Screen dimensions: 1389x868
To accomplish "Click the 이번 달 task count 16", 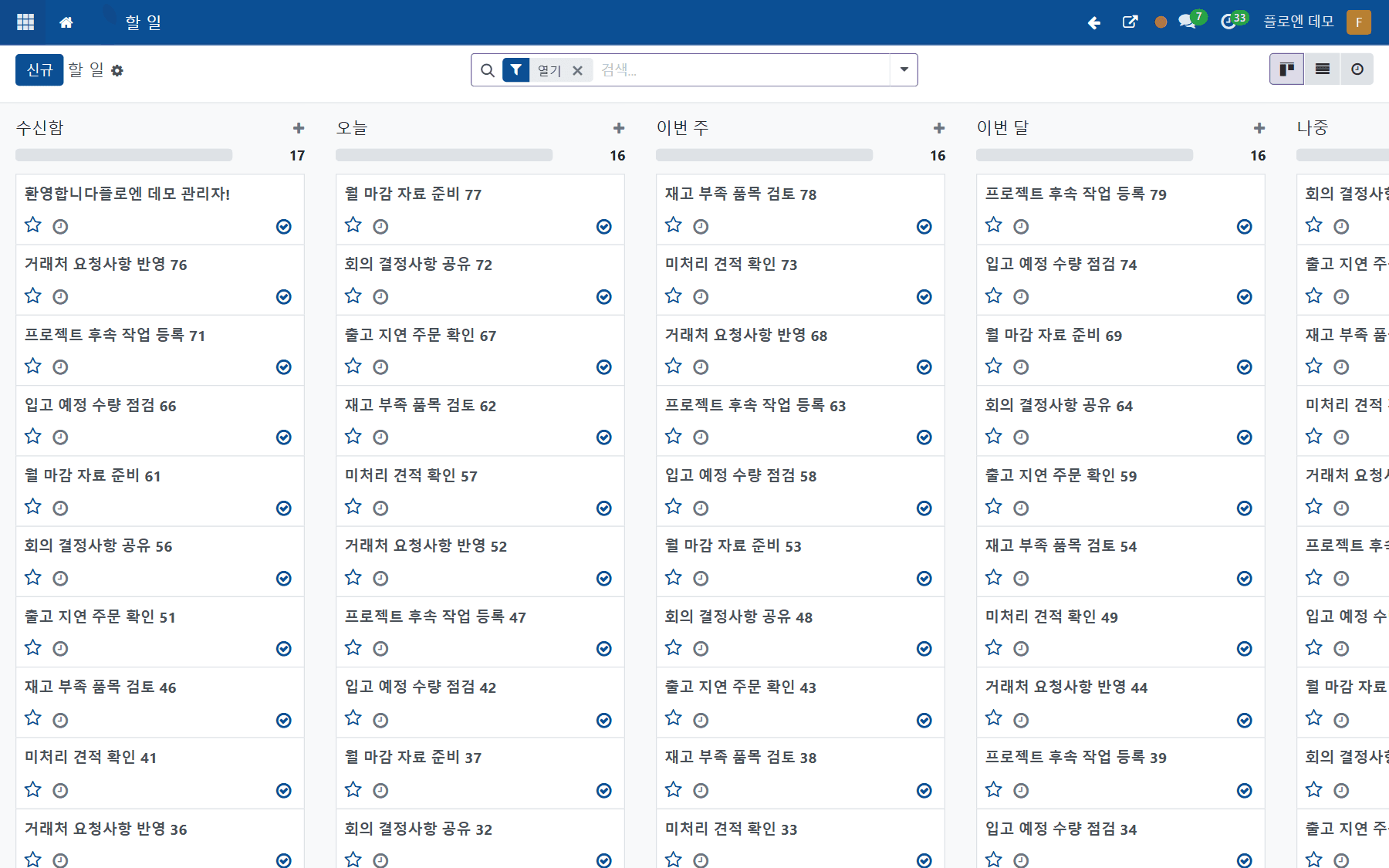I will (x=1258, y=156).
